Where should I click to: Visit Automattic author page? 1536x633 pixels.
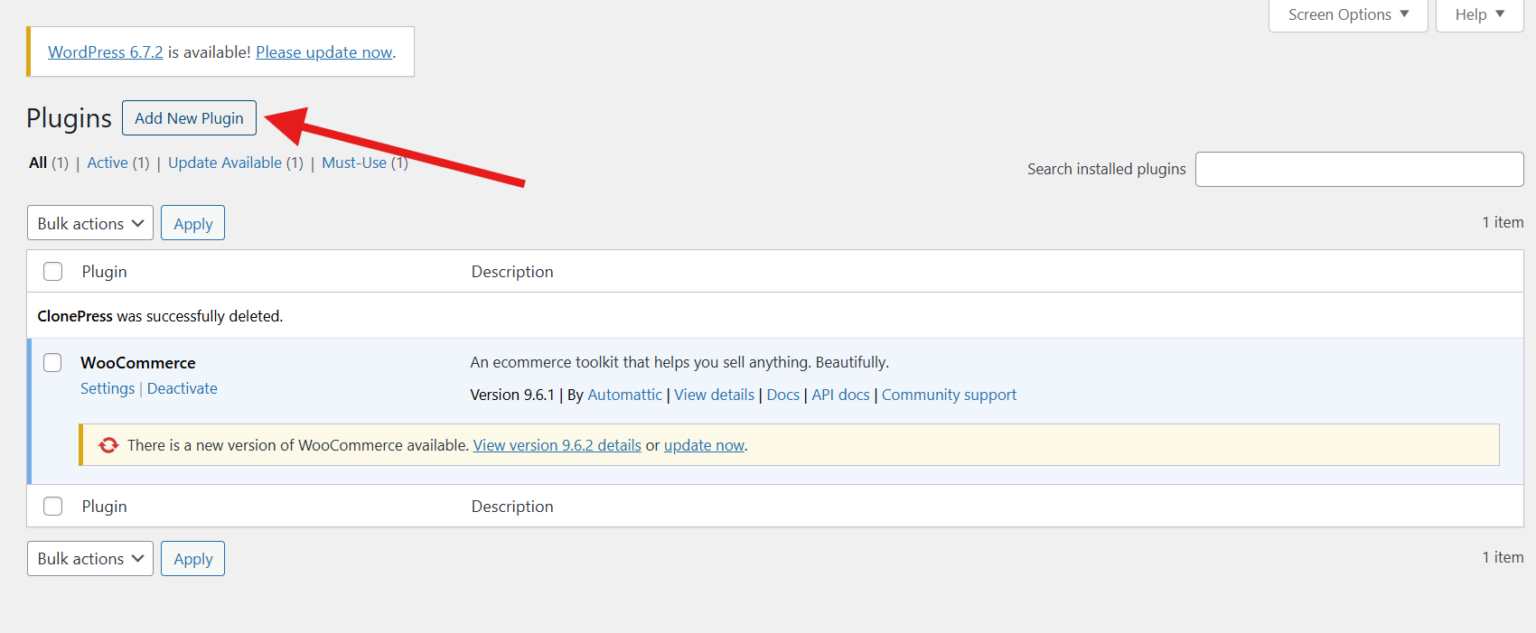click(625, 394)
